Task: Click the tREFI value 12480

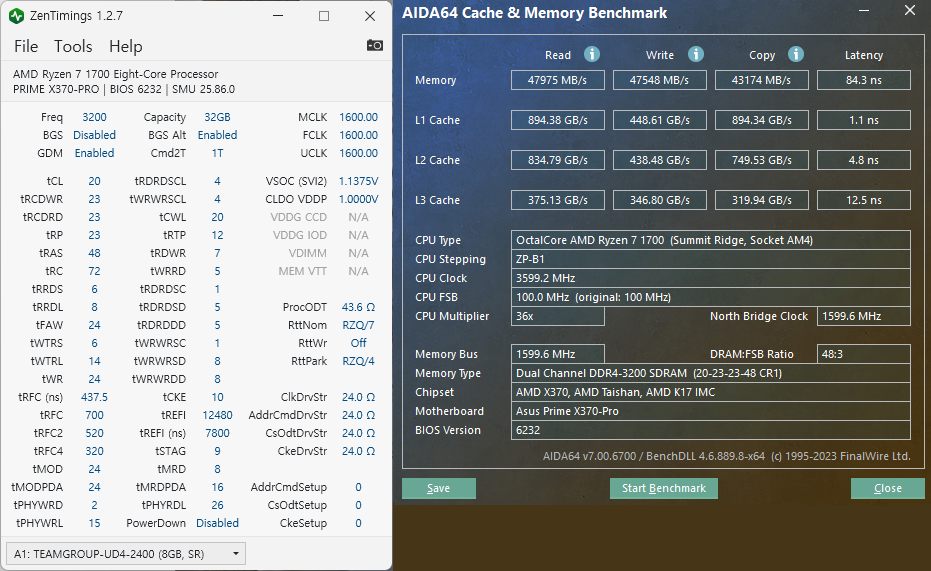Action: click(217, 415)
